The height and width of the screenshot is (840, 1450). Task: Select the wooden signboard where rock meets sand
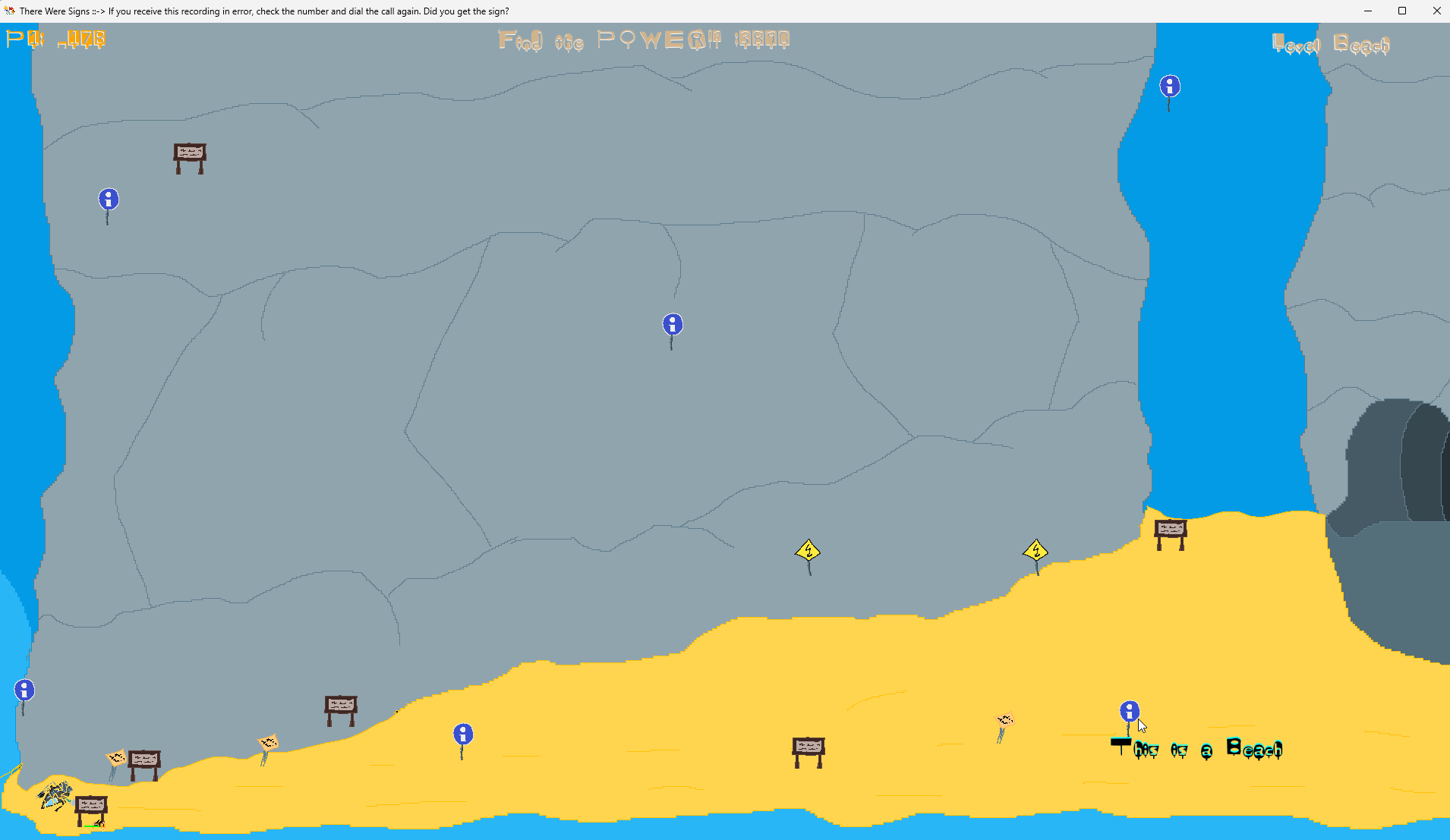click(341, 710)
